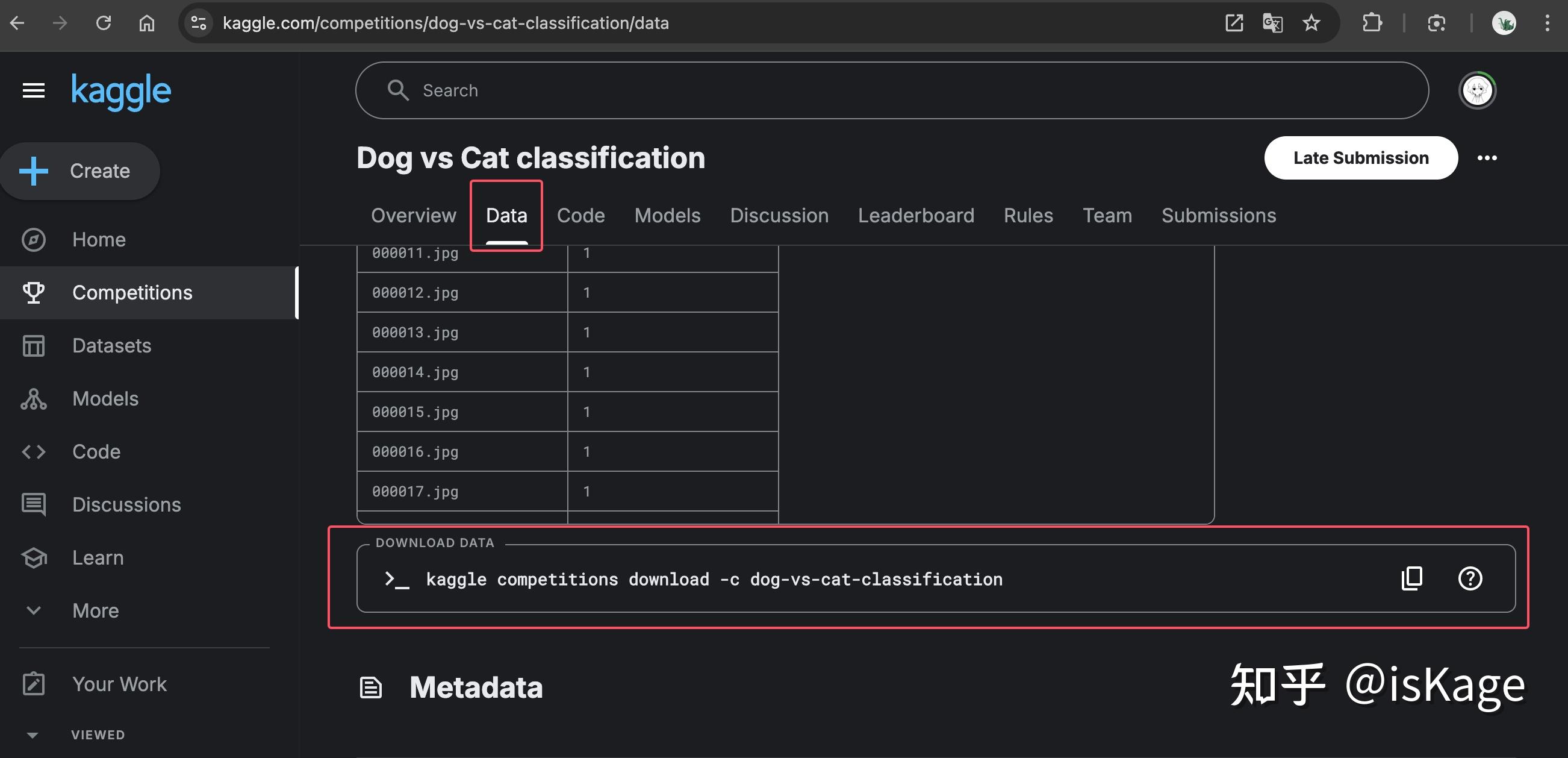Screen dimensions: 1568x758
Task: Collapse the Viewed section
Action: (x=33, y=735)
